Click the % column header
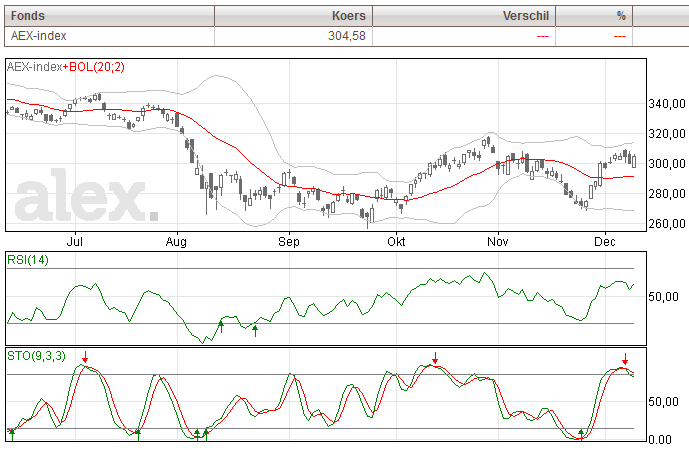 (x=594, y=16)
